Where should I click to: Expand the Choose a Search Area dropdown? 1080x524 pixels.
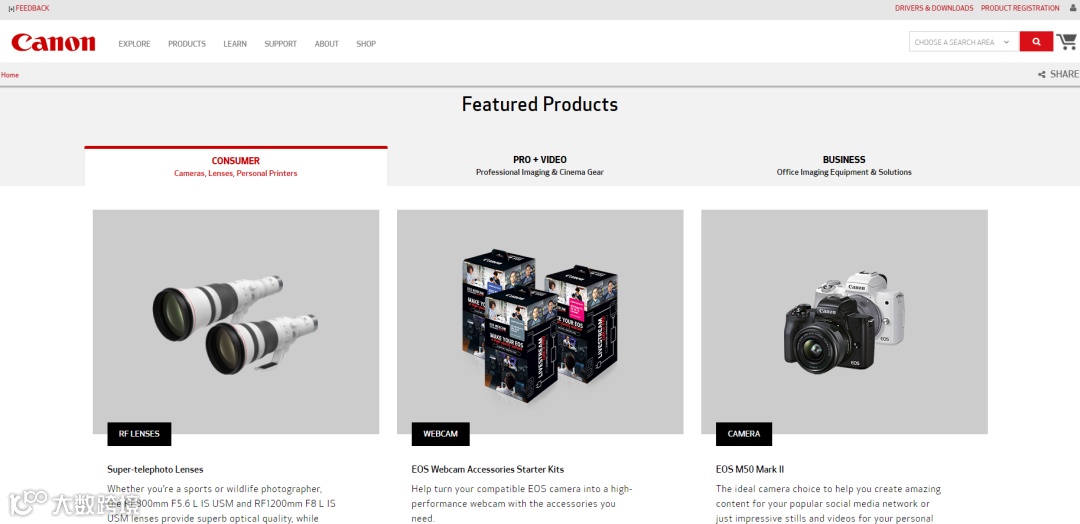(x=964, y=42)
